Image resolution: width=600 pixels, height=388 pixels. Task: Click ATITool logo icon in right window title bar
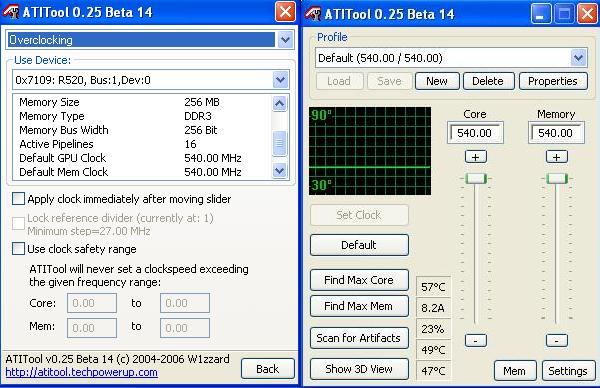313,13
